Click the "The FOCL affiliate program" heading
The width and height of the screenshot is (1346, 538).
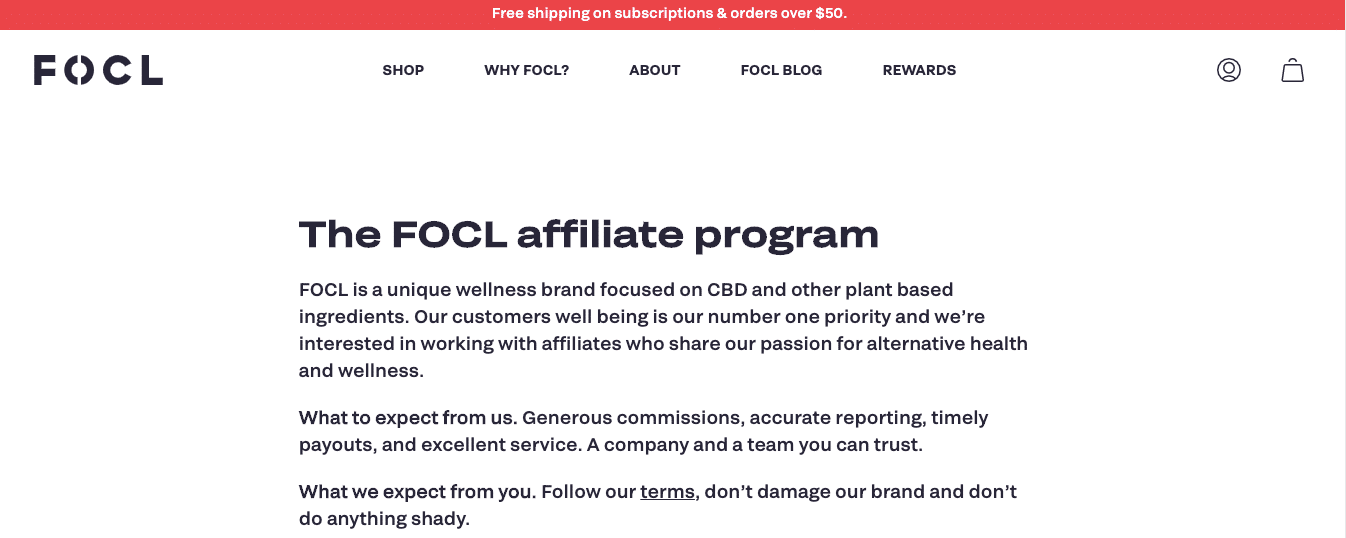click(588, 234)
